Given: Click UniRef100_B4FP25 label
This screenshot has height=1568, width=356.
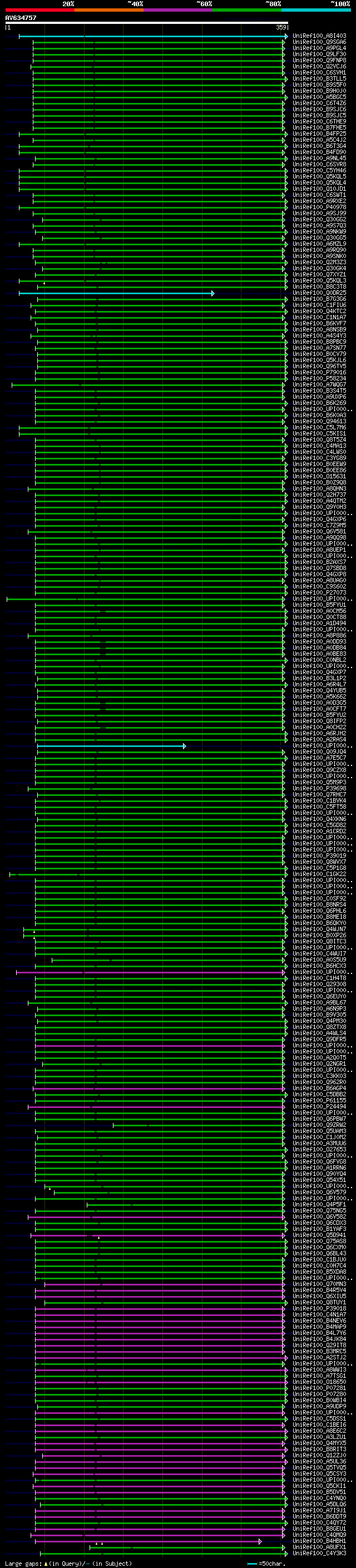Looking at the screenshot, I should pyautogui.click(x=319, y=134).
